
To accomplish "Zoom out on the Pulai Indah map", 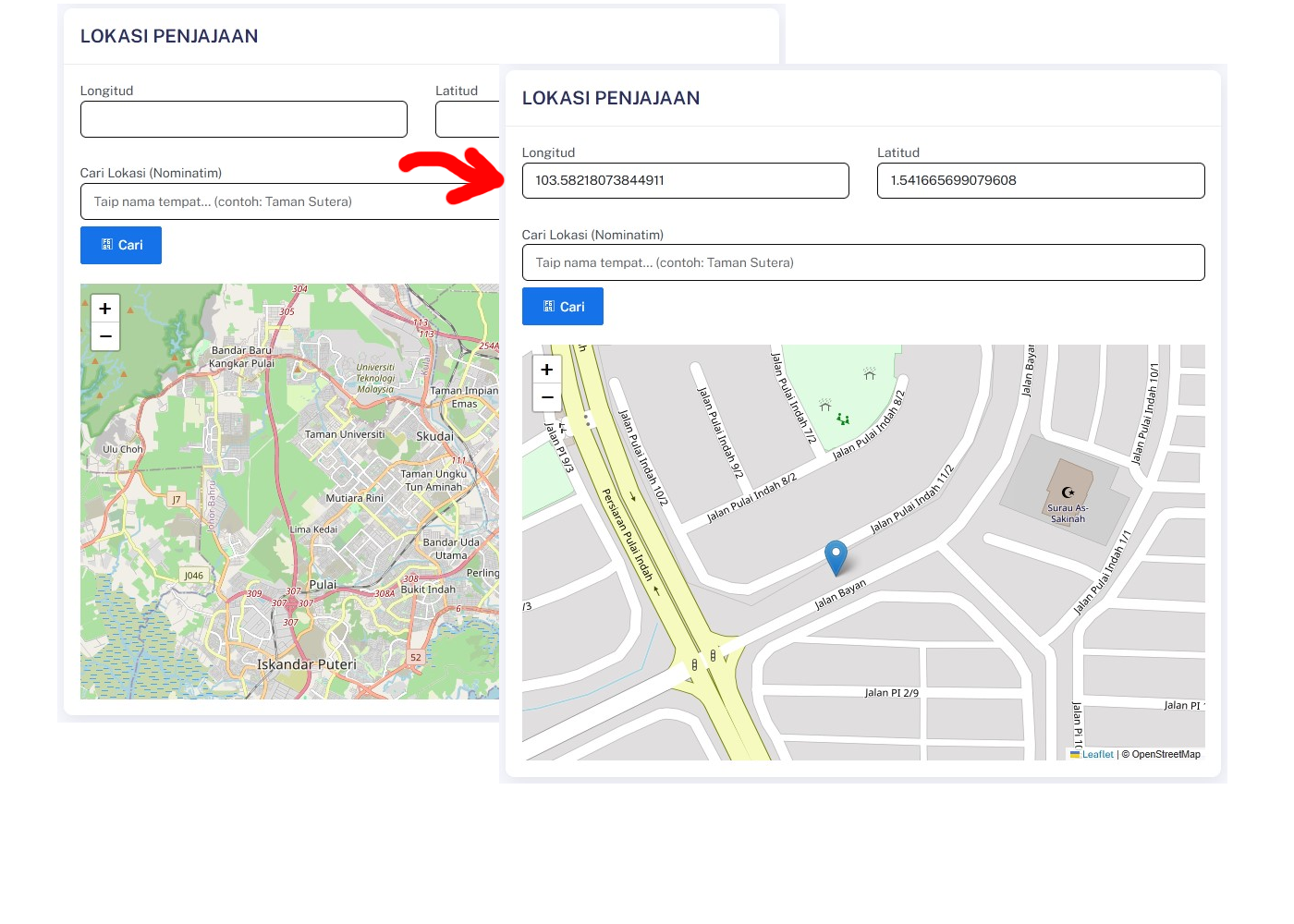I will [x=547, y=397].
